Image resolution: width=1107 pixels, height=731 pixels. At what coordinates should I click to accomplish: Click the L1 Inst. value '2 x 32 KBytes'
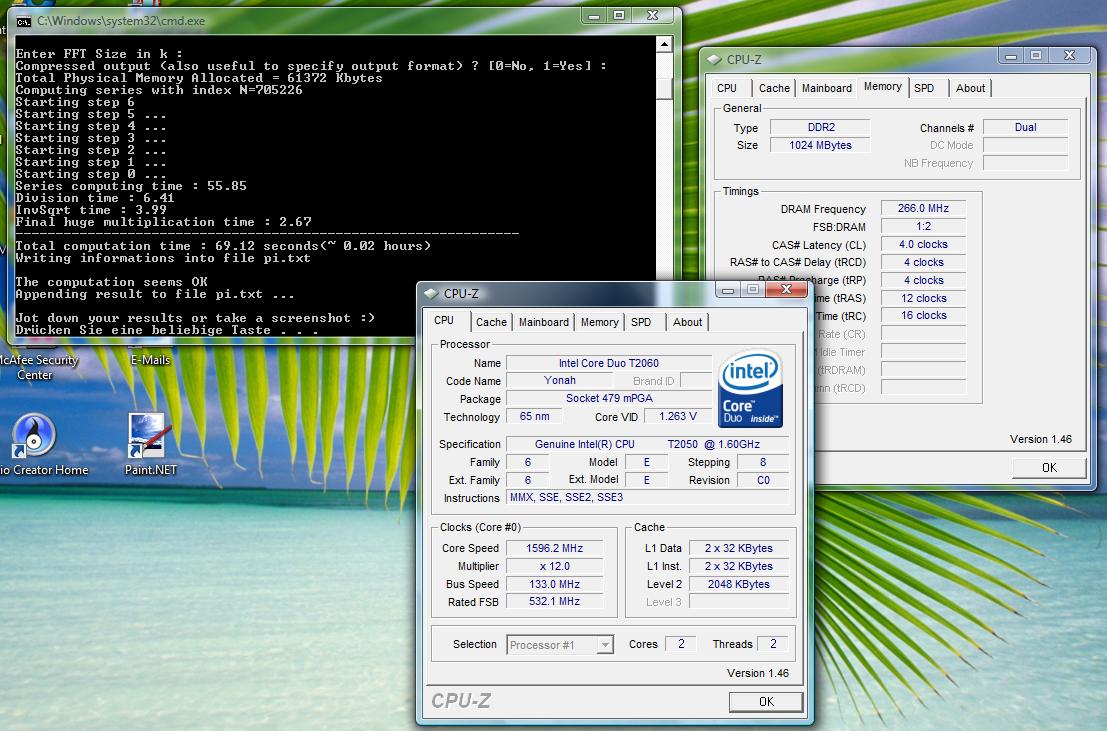coord(738,566)
